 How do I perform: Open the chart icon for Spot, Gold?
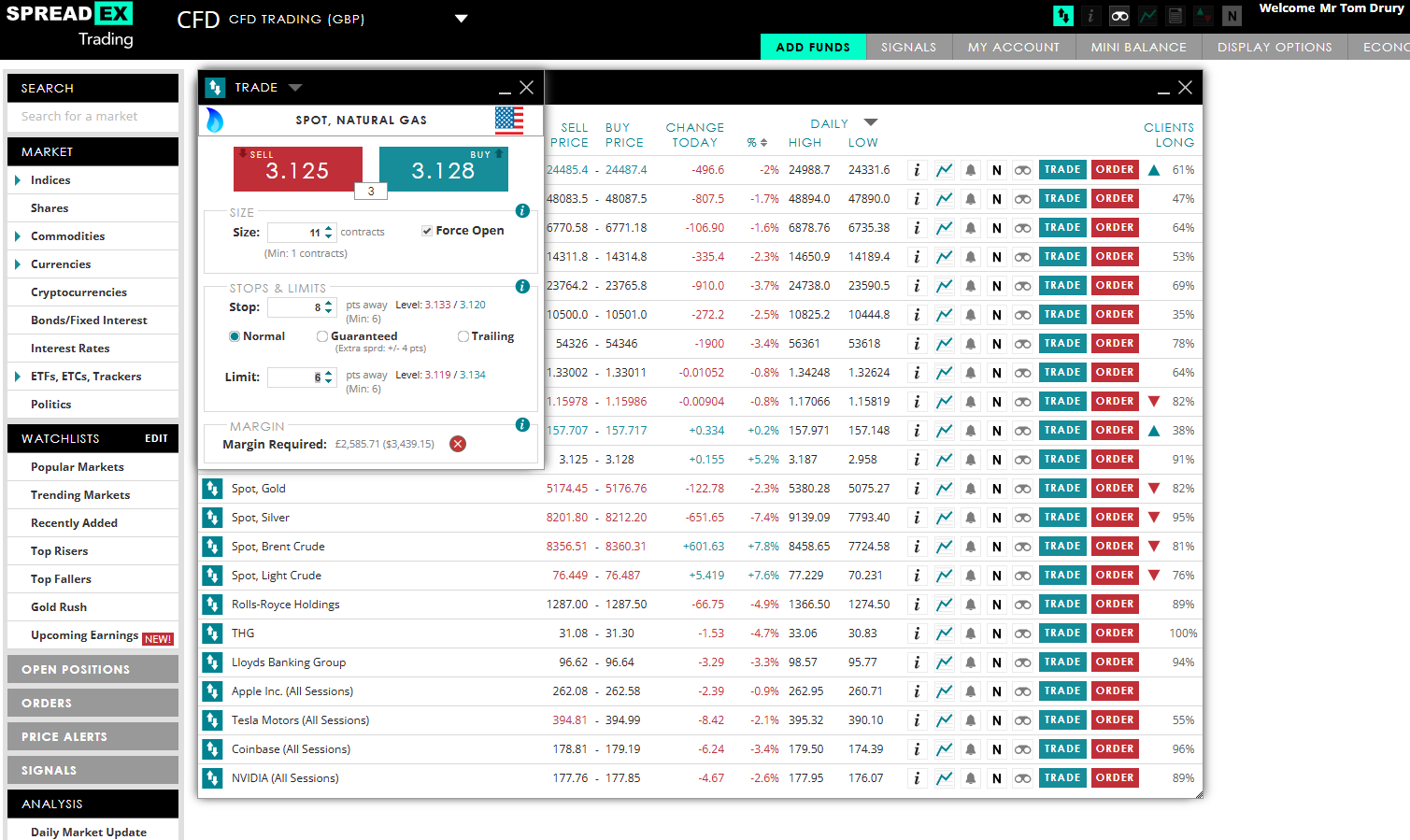click(945, 488)
